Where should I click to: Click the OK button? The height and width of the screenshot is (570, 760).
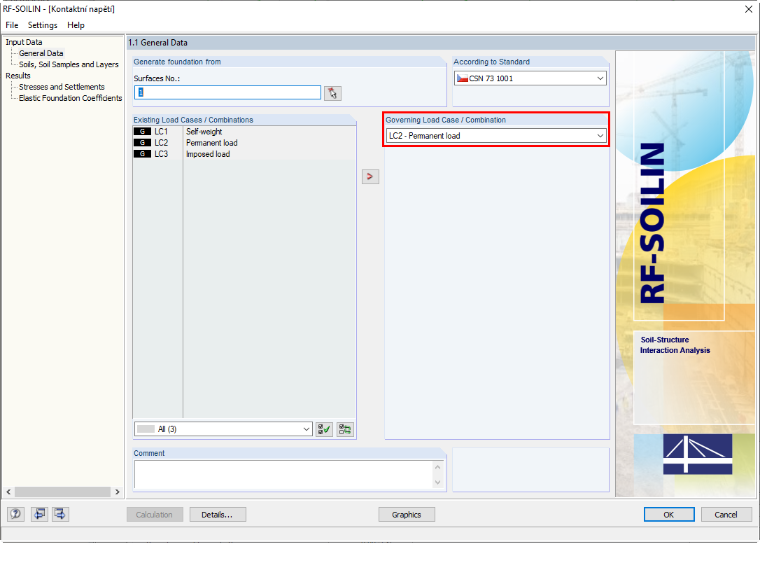coord(669,515)
